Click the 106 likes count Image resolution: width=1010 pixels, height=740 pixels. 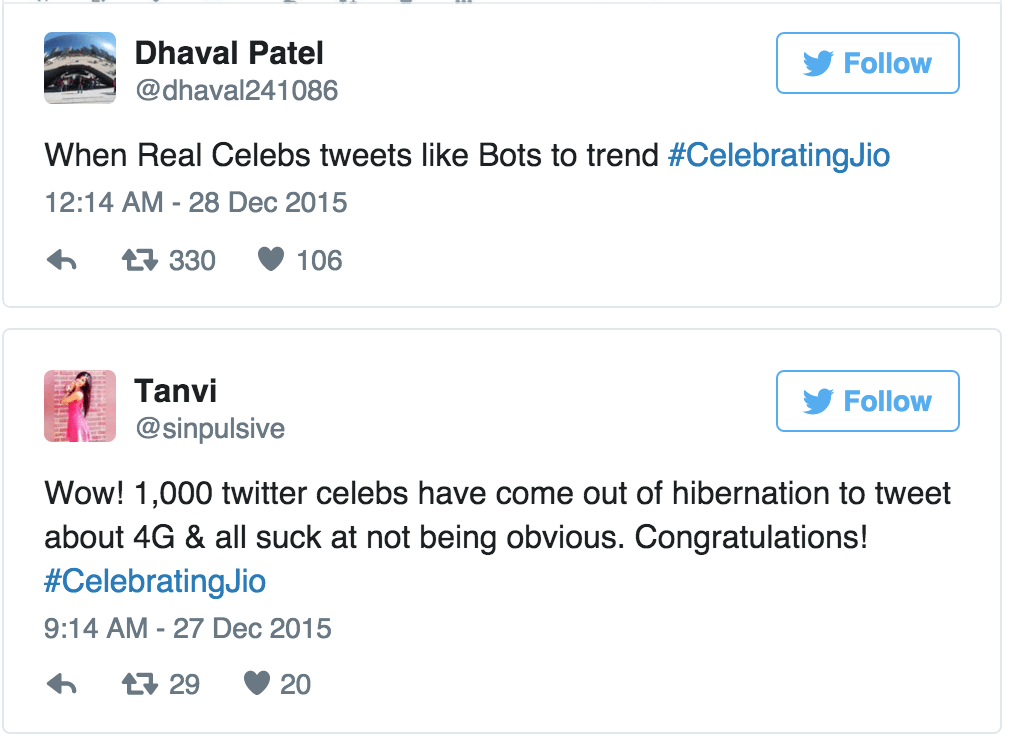tap(319, 261)
